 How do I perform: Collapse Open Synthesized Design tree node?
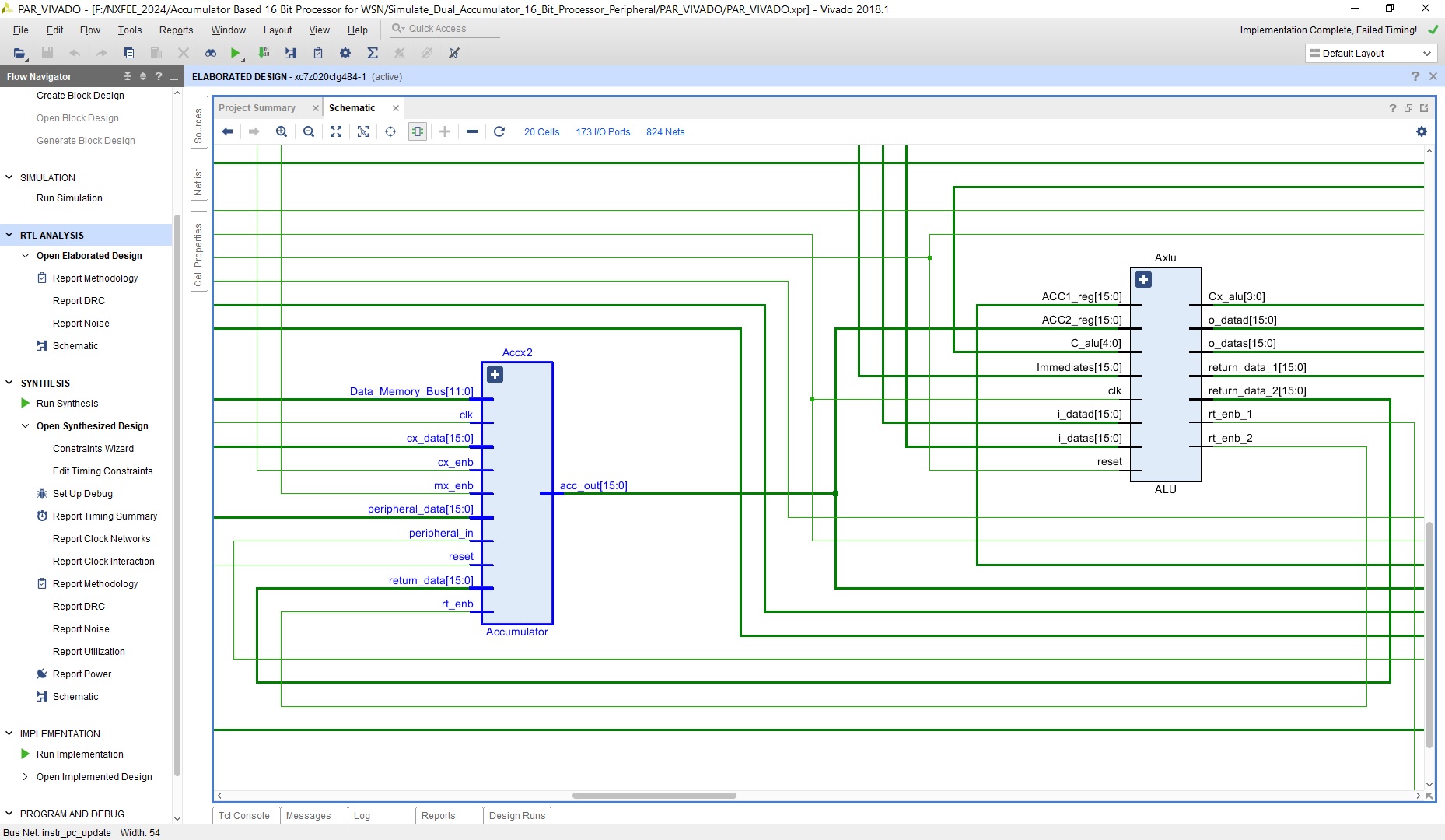coord(26,425)
